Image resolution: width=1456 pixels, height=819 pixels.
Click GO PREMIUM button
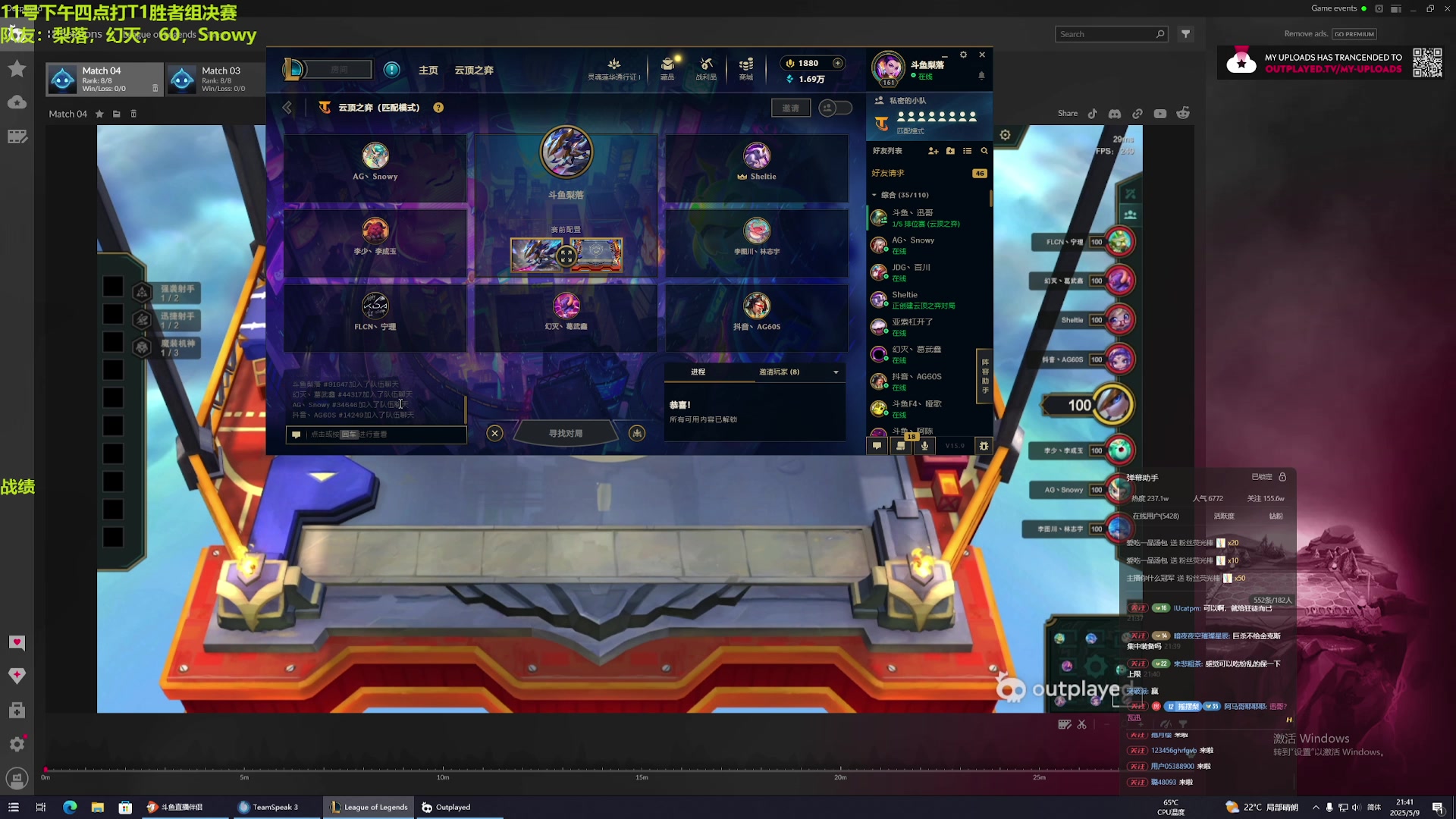tap(1354, 34)
